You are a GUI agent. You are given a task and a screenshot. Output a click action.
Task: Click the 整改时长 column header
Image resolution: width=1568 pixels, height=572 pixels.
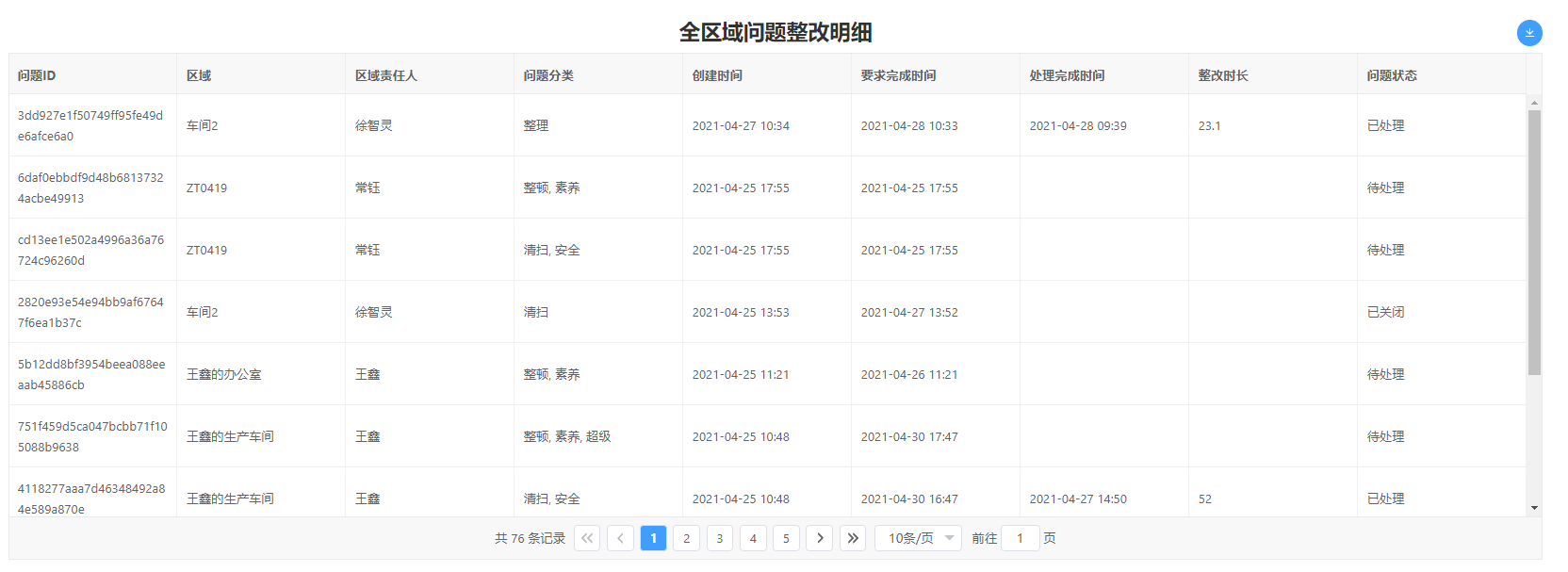coord(1223,75)
